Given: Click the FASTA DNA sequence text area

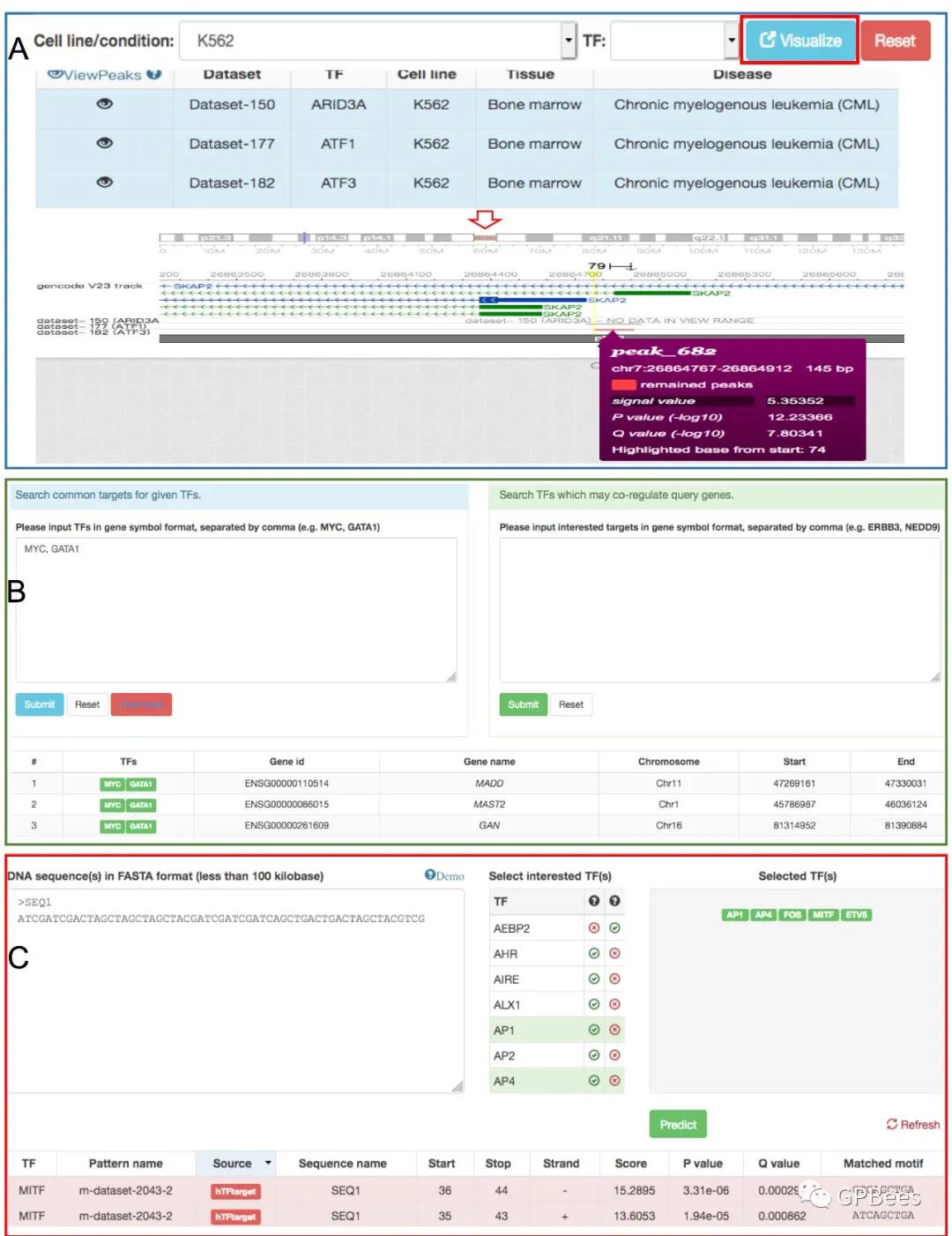Looking at the screenshot, I should [x=236, y=991].
